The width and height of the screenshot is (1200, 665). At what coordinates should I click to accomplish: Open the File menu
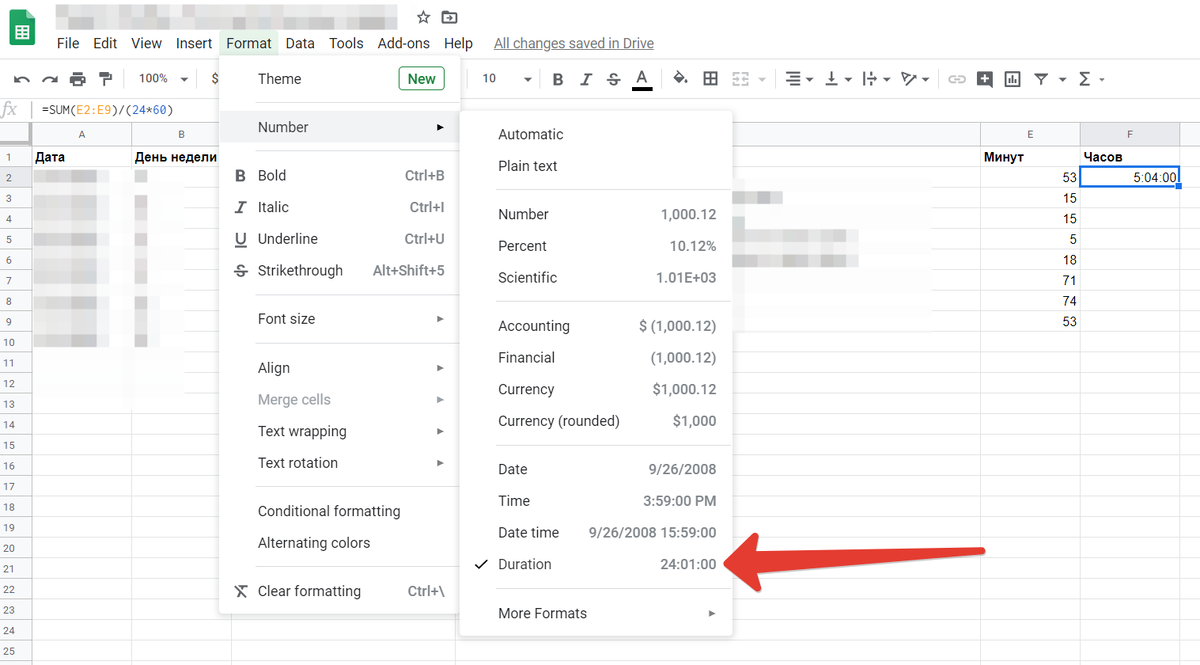pos(68,43)
